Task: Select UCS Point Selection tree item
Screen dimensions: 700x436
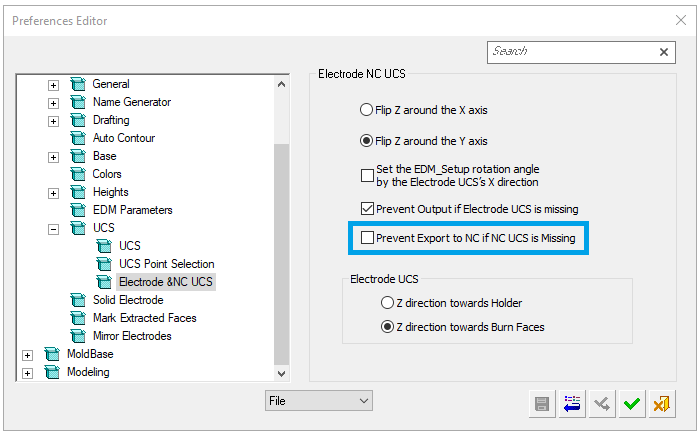Action: click(x=166, y=264)
